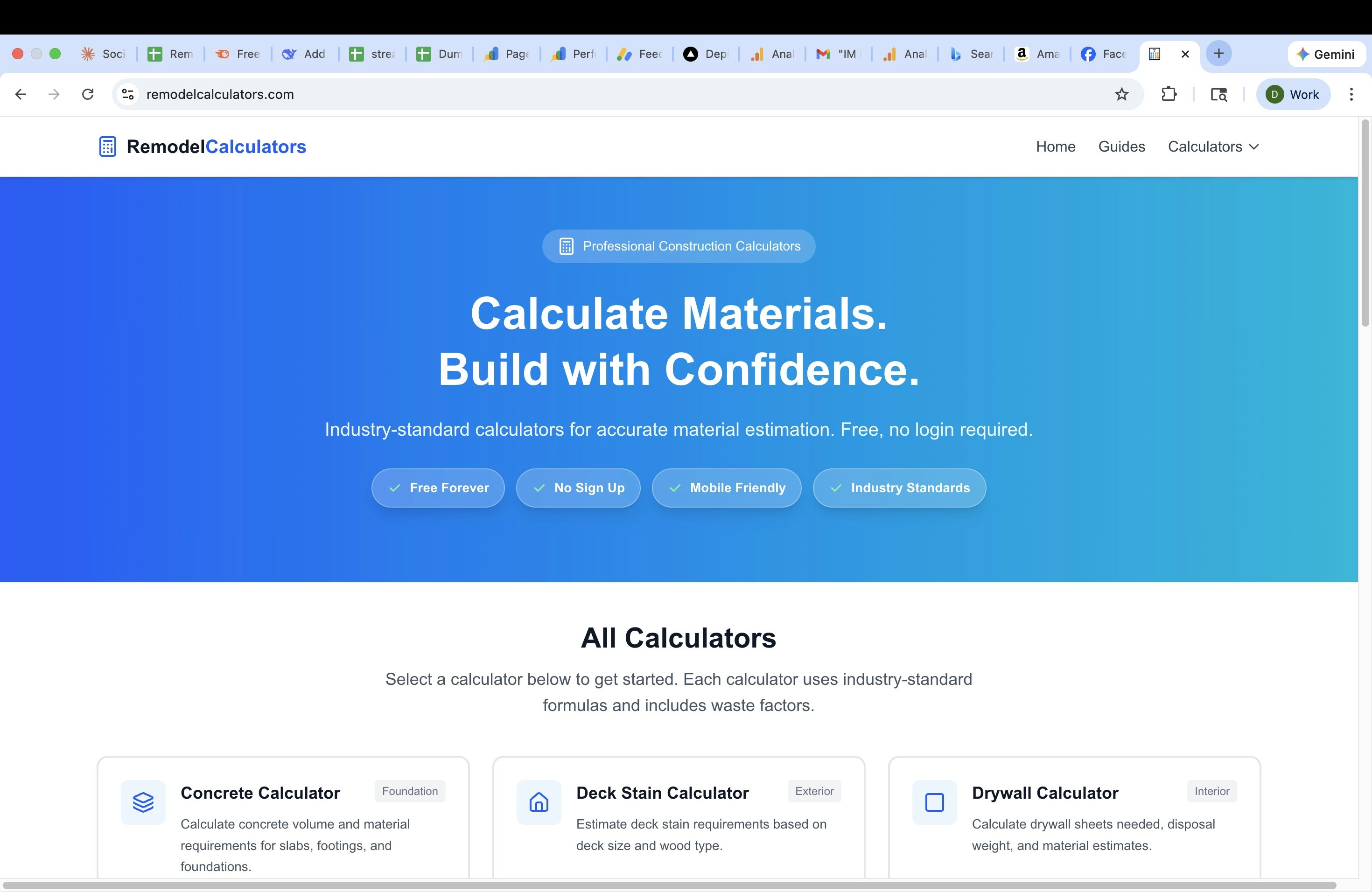Click the Drywall Calculator square icon
This screenshot has height=892, width=1372.
[x=934, y=801]
